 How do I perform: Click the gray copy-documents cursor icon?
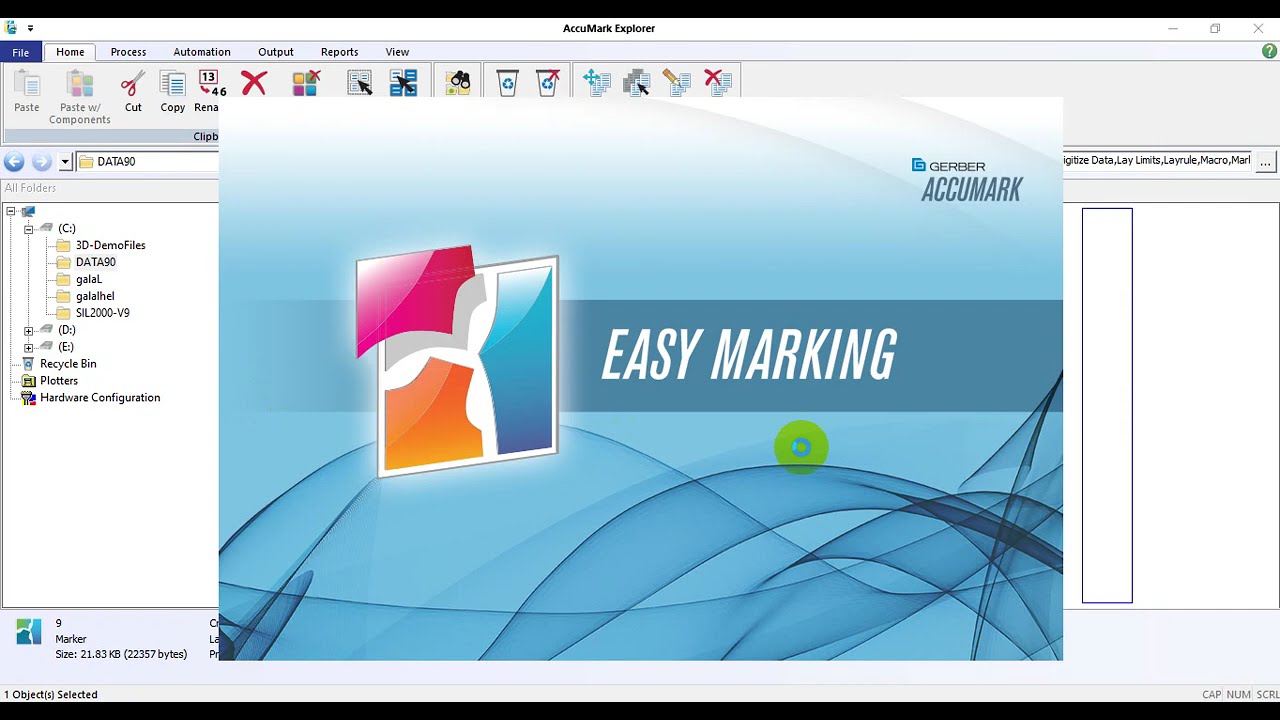pos(636,83)
